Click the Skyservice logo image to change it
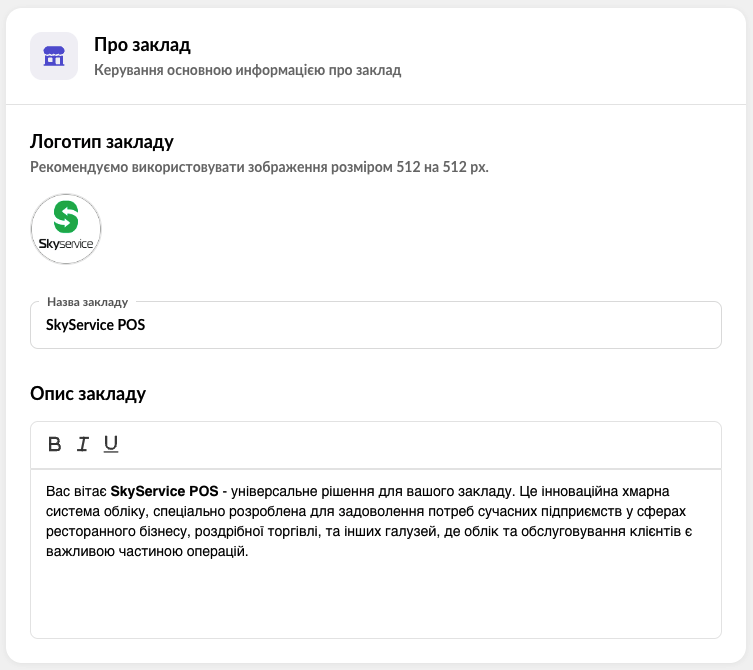 pos(66,229)
